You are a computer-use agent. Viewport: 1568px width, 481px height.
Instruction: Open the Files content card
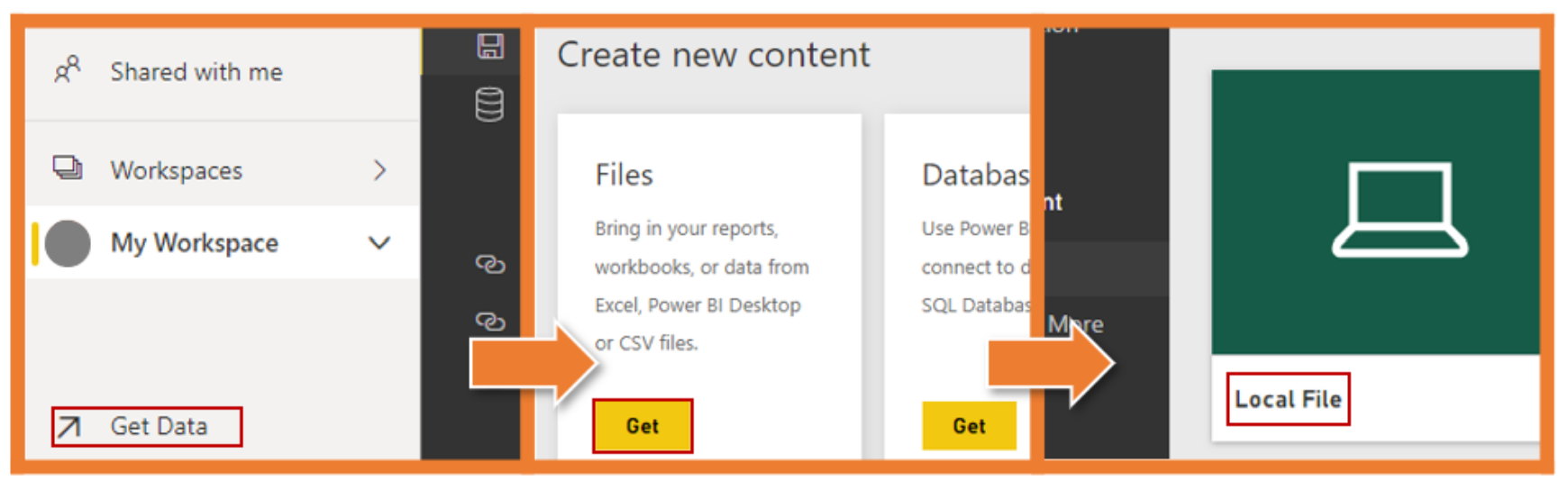(x=709, y=286)
